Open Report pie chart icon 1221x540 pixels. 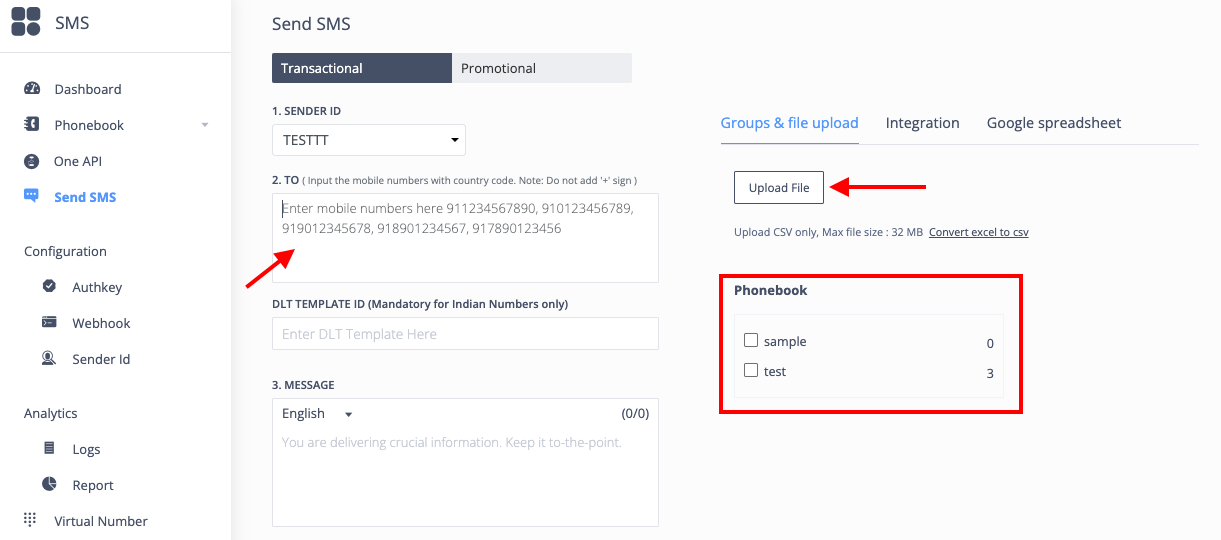[49, 484]
